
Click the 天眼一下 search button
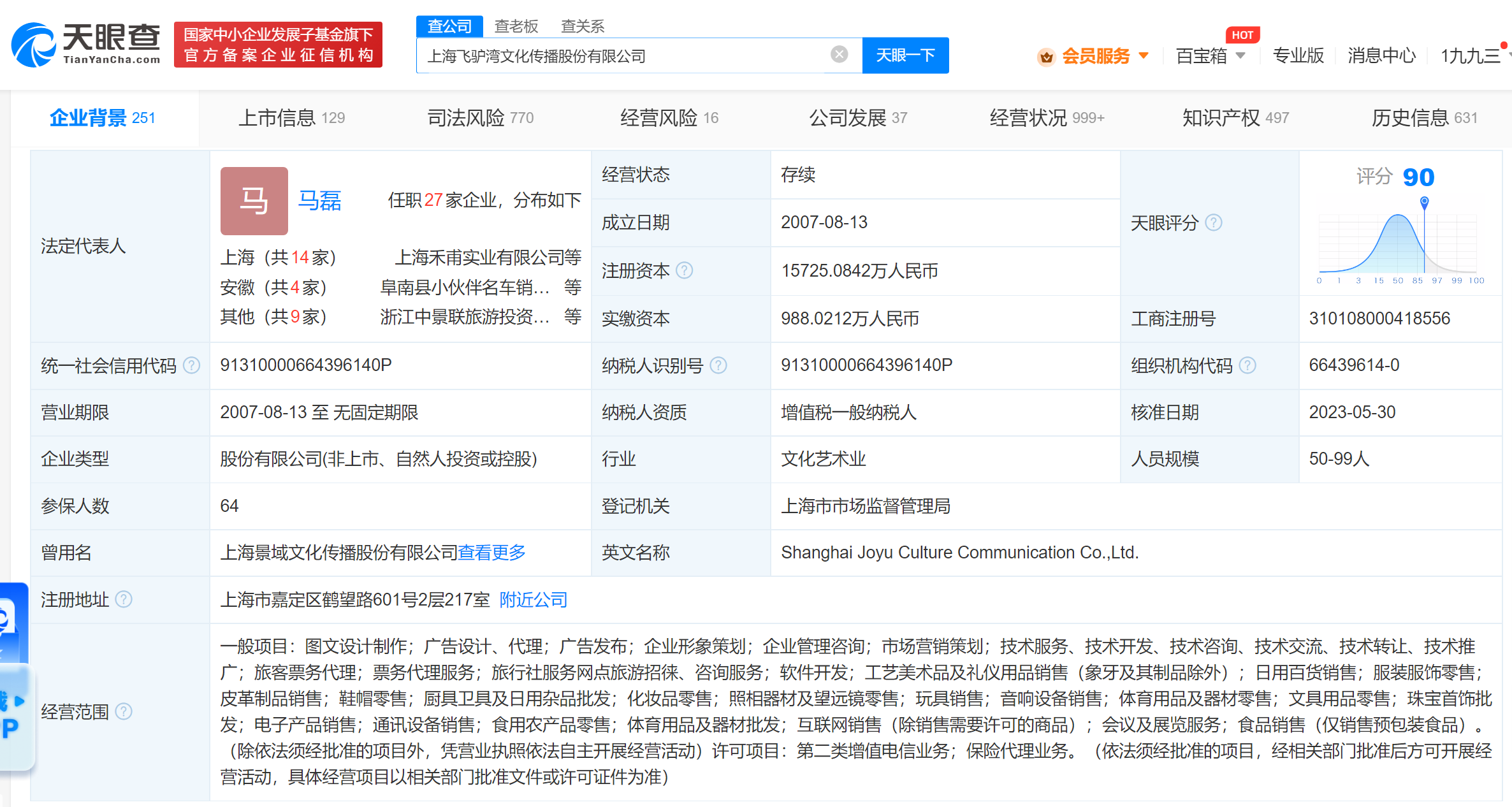pos(906,55)
